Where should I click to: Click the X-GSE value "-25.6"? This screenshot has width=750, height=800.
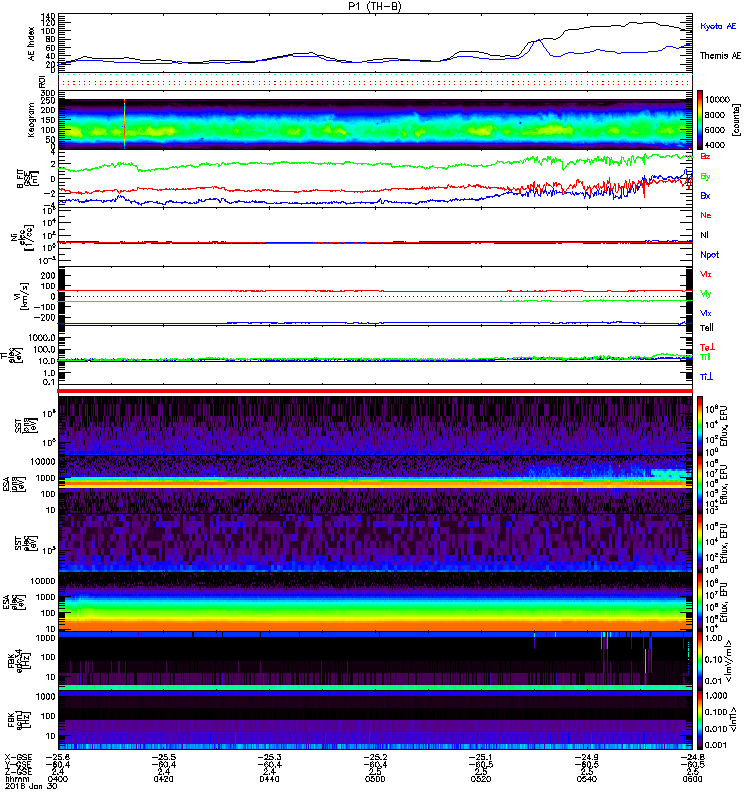pos(58,757)
